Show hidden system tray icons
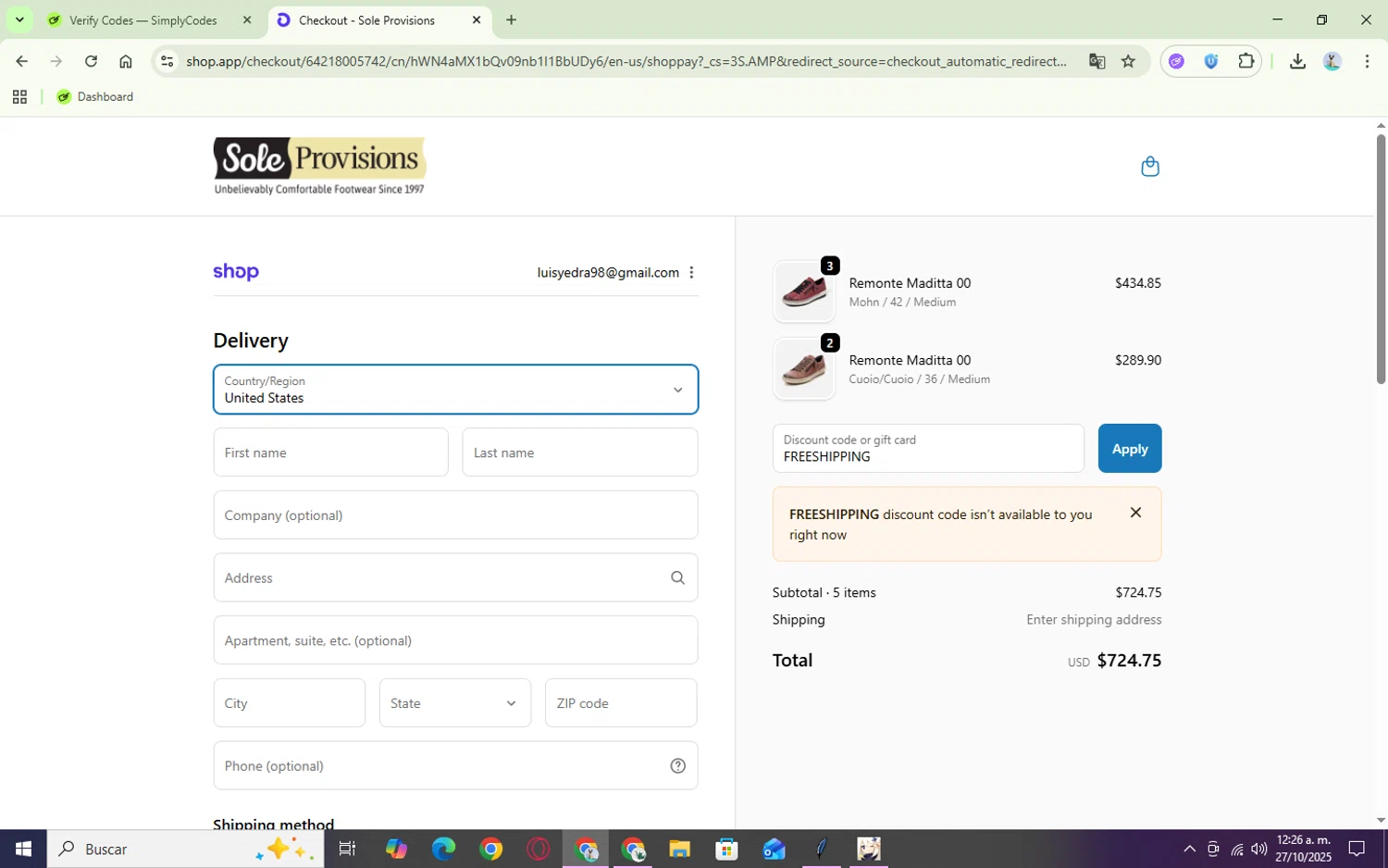The height and width of the screenshot is (868, 1388). (x=1189, y=849)
